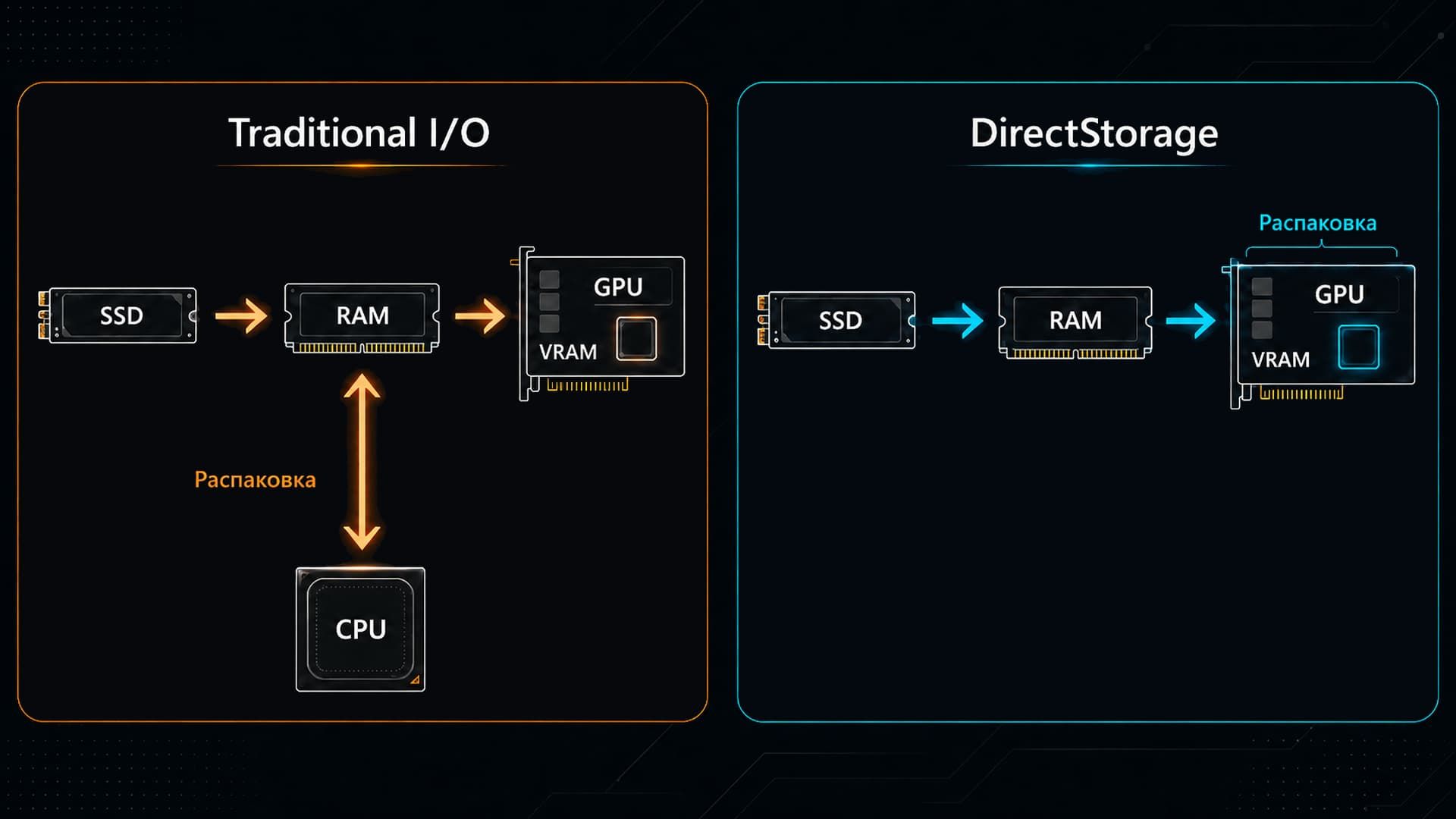Click the orange VRAM chip square on GPU
The width and height of the screenshot is (1456, 819).
[636, 338]
